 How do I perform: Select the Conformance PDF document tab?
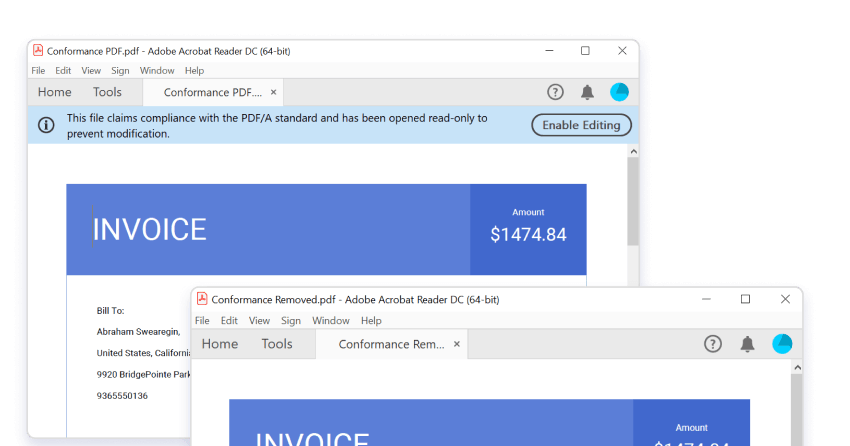[211, 92]
